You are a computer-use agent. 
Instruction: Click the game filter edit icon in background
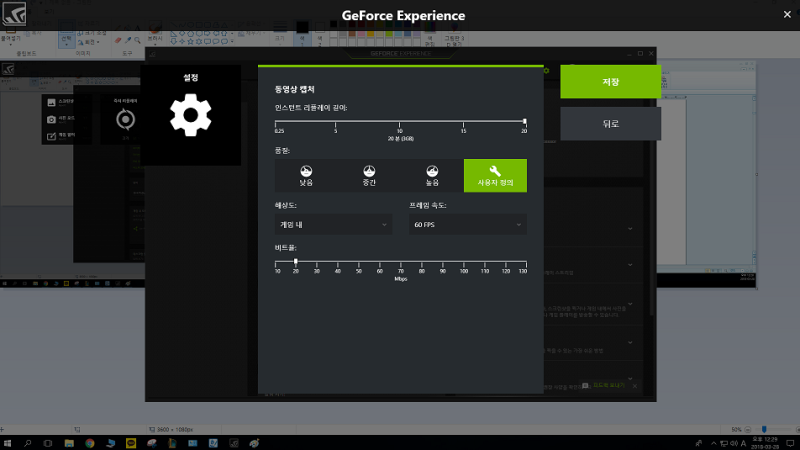[x=51, y=136]
